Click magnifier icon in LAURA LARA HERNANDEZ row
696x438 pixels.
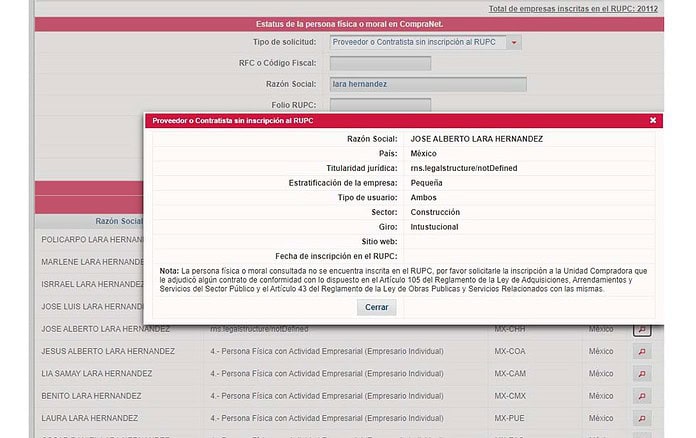tap(641, 417)
